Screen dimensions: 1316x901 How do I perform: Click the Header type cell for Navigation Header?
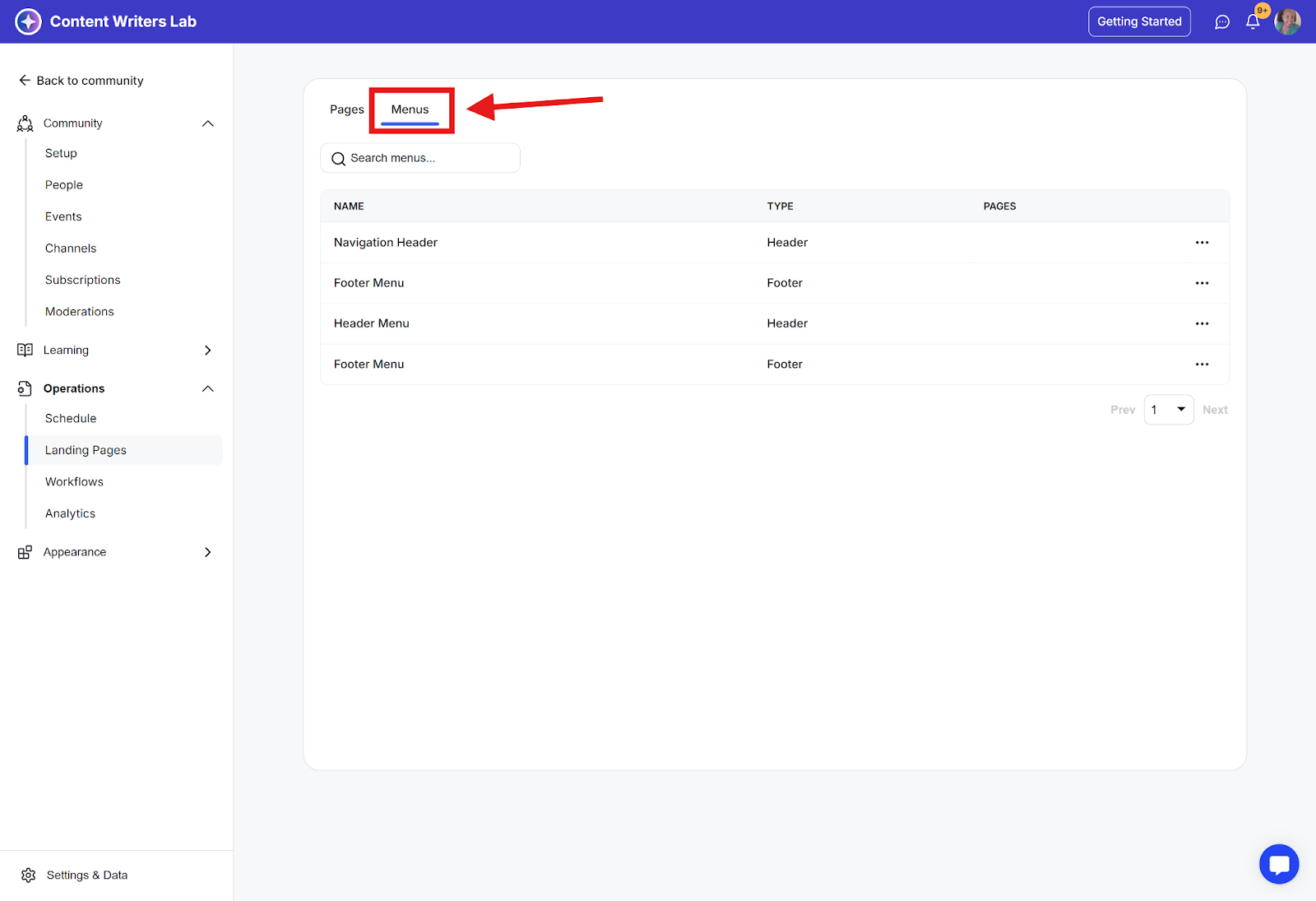pyautogui.click(x=787, y=243)
